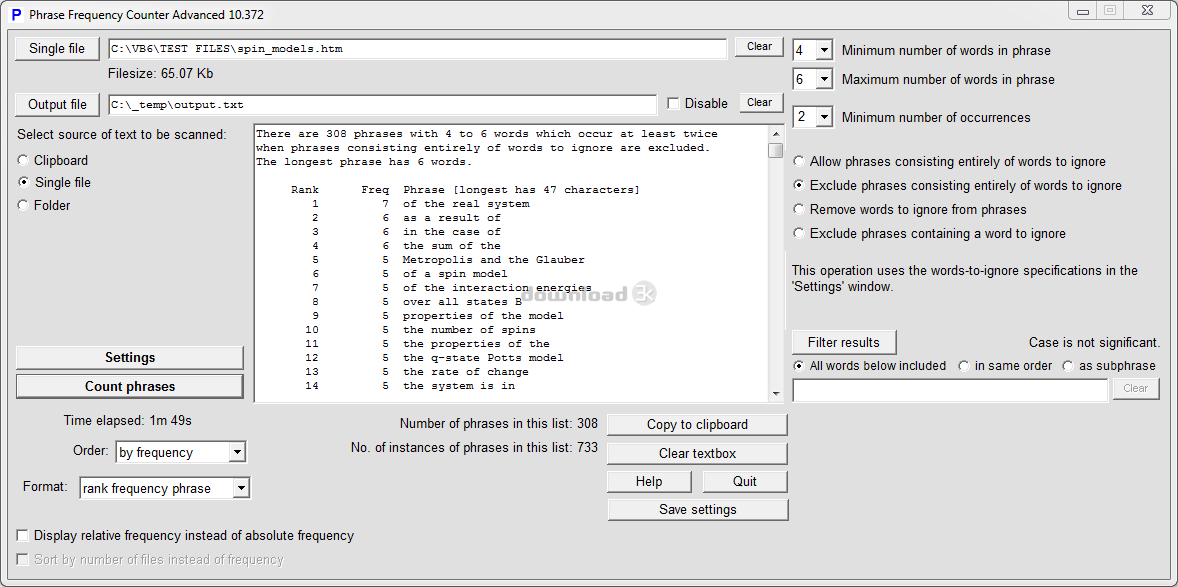Screen dimensions: 1178x587
Task: Click the phrase 'over all states B'
Action: [462, 302]
